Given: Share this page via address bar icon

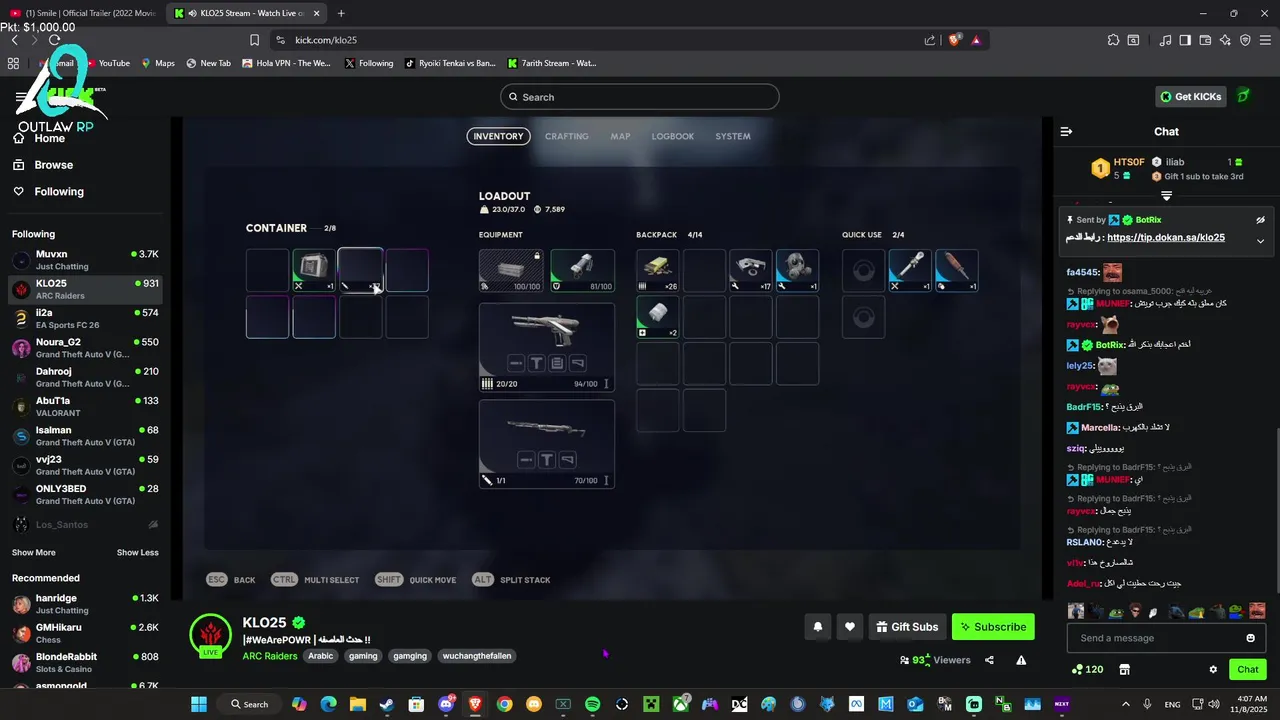Looking at the screenshot, I should coord(930,40).
